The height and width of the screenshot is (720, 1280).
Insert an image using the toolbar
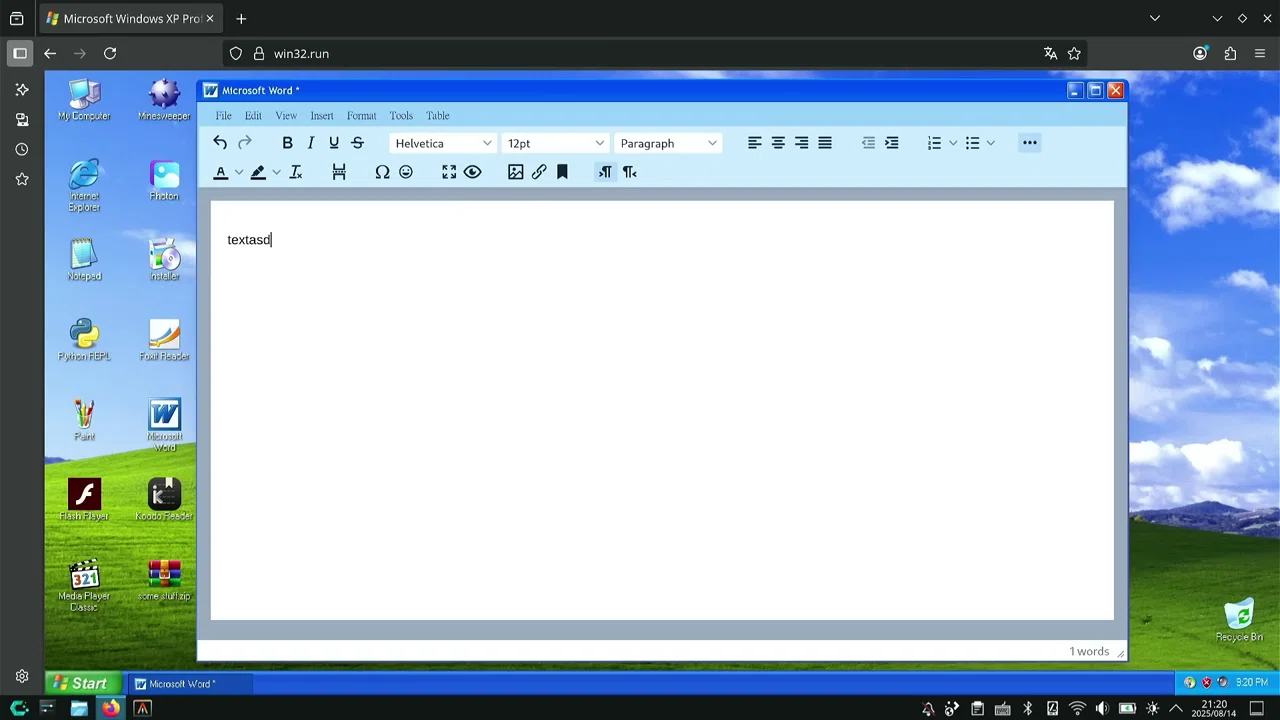tap(516, 172)
